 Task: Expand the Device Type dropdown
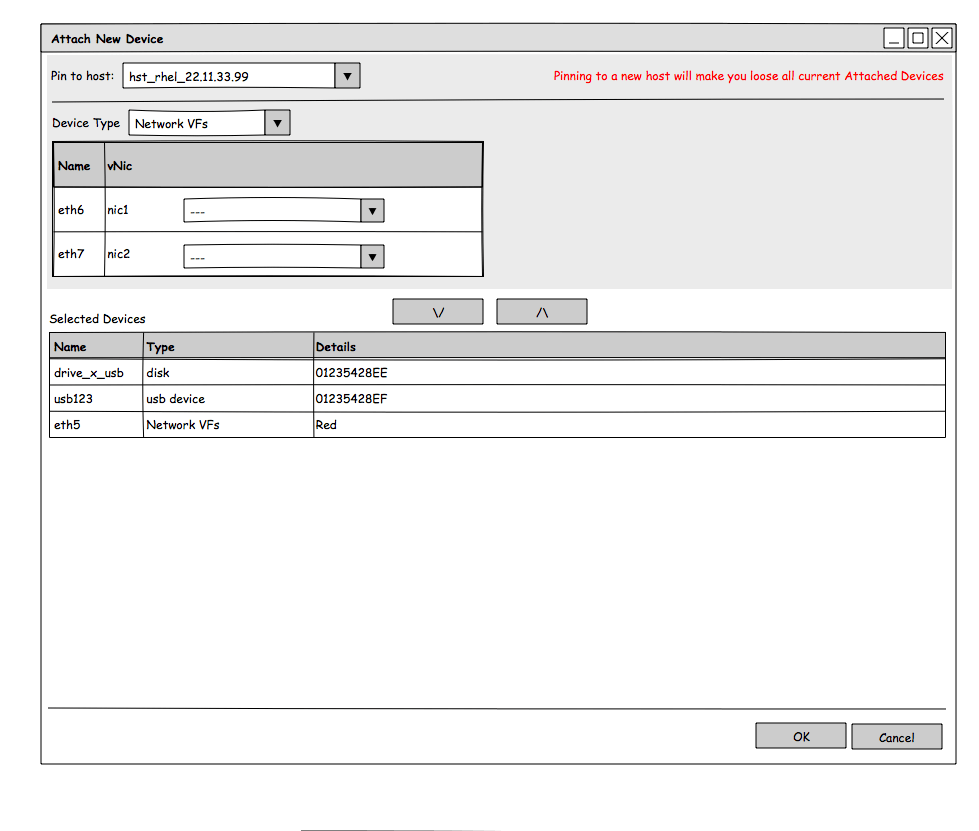point(278,124)
